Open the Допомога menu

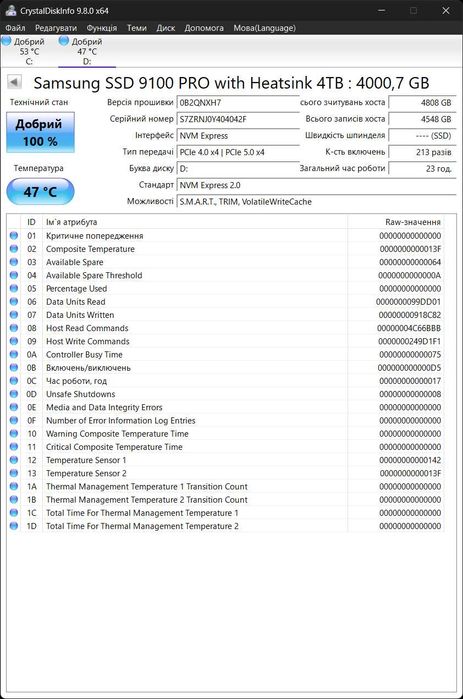[204, 28]
